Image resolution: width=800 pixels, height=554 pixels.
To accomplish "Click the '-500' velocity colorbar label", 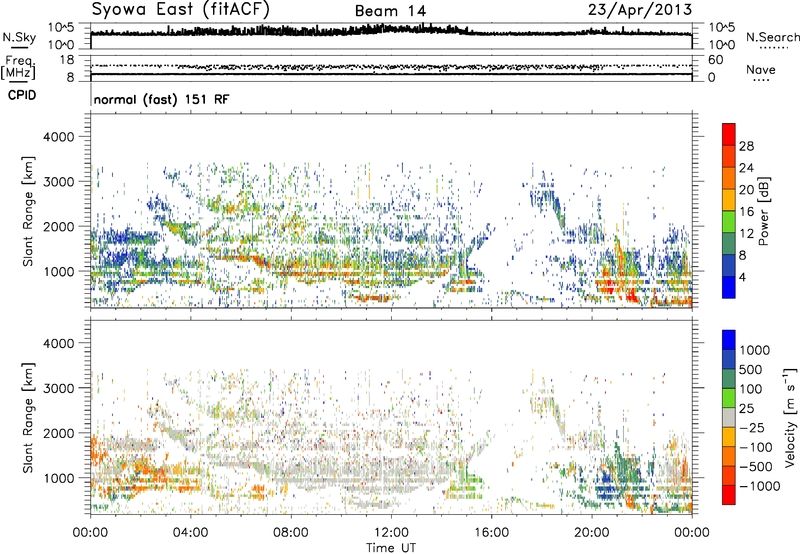I will (x=756, y=466).
